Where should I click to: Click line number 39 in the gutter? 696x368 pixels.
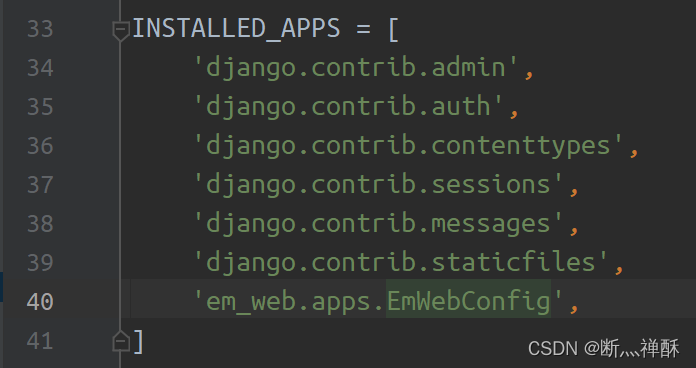click(x=40, y=263)
